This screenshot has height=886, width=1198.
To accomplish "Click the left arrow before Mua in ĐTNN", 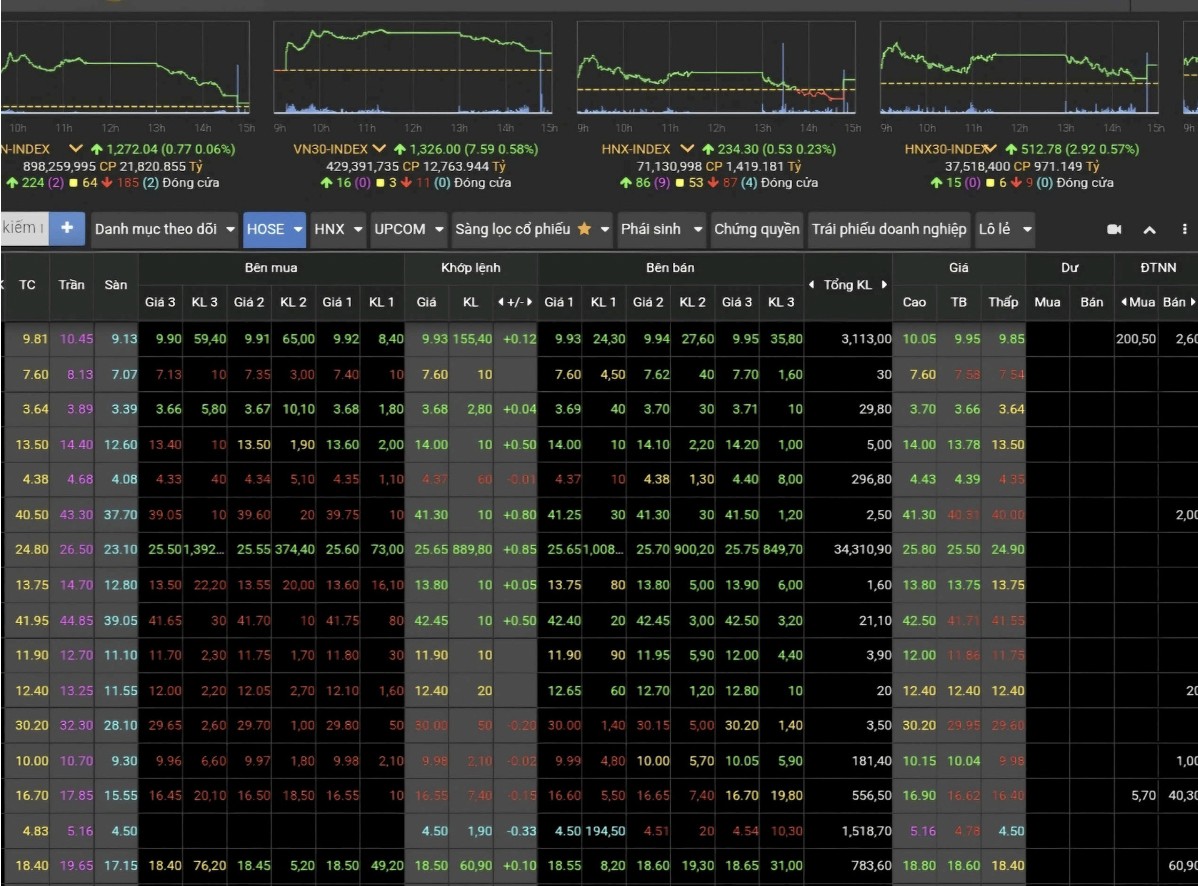I will click(1123, 302).
